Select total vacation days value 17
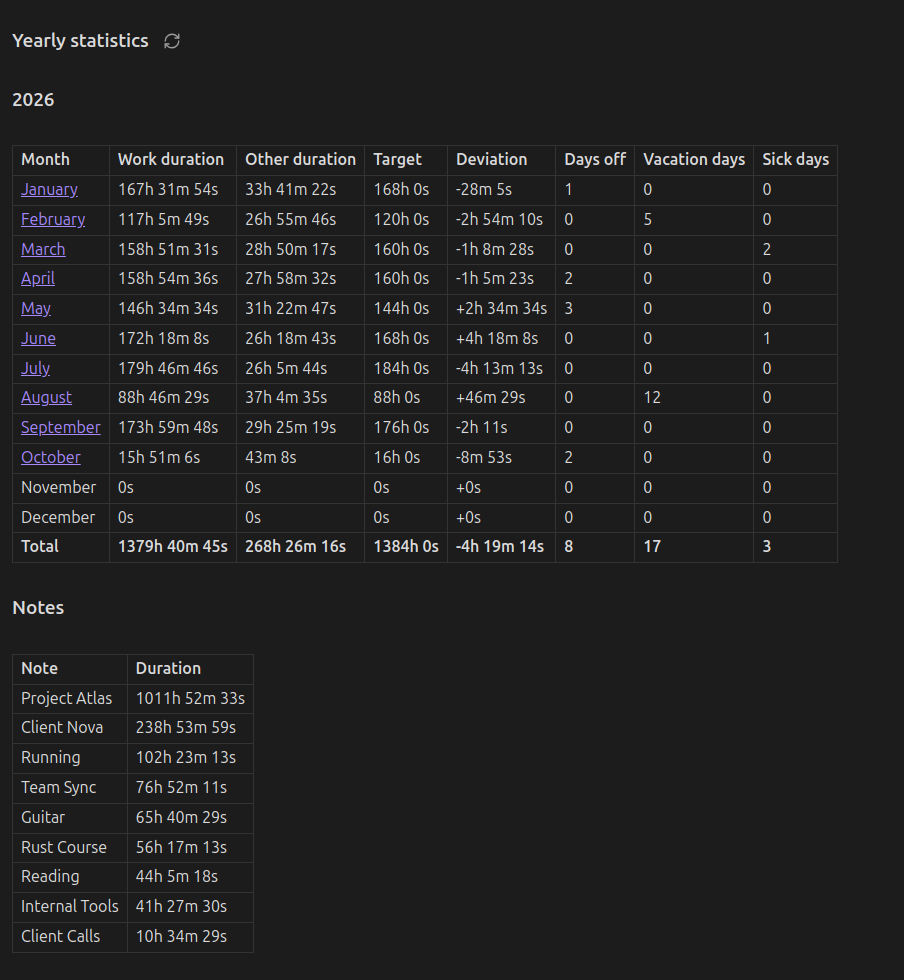The height and width of the screenshot is (980, 904). pyautogui.click(x=652, y=547)
